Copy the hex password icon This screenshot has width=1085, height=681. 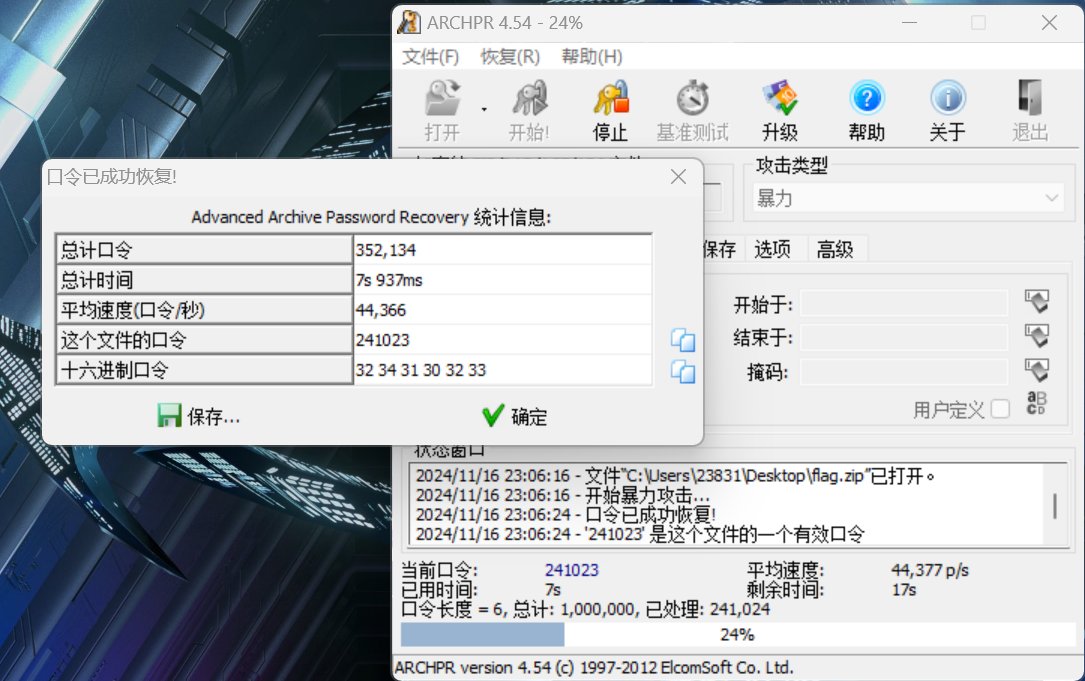[x=683, y=372]
